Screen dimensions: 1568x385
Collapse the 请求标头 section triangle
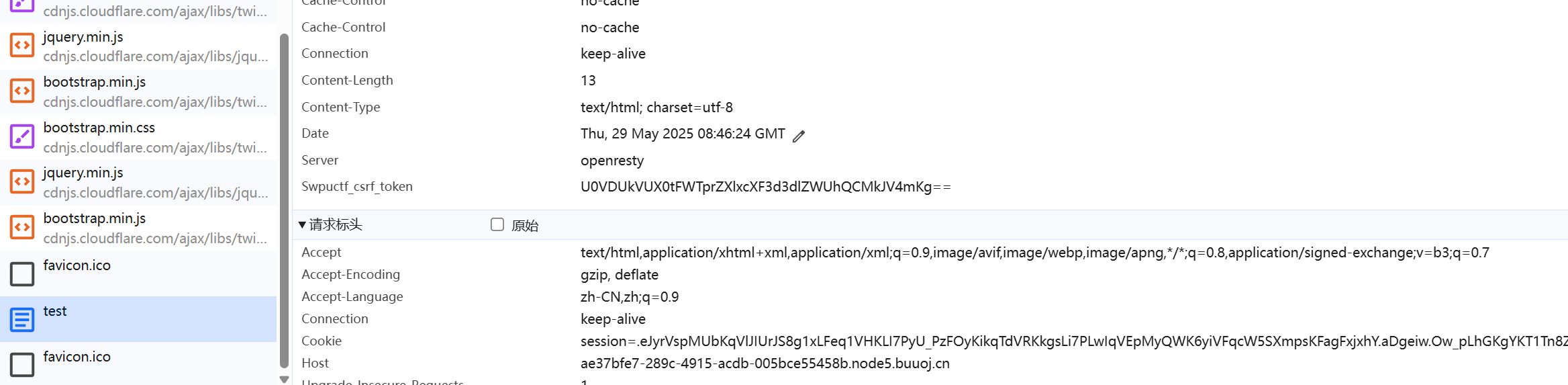[x=303, y=224]
